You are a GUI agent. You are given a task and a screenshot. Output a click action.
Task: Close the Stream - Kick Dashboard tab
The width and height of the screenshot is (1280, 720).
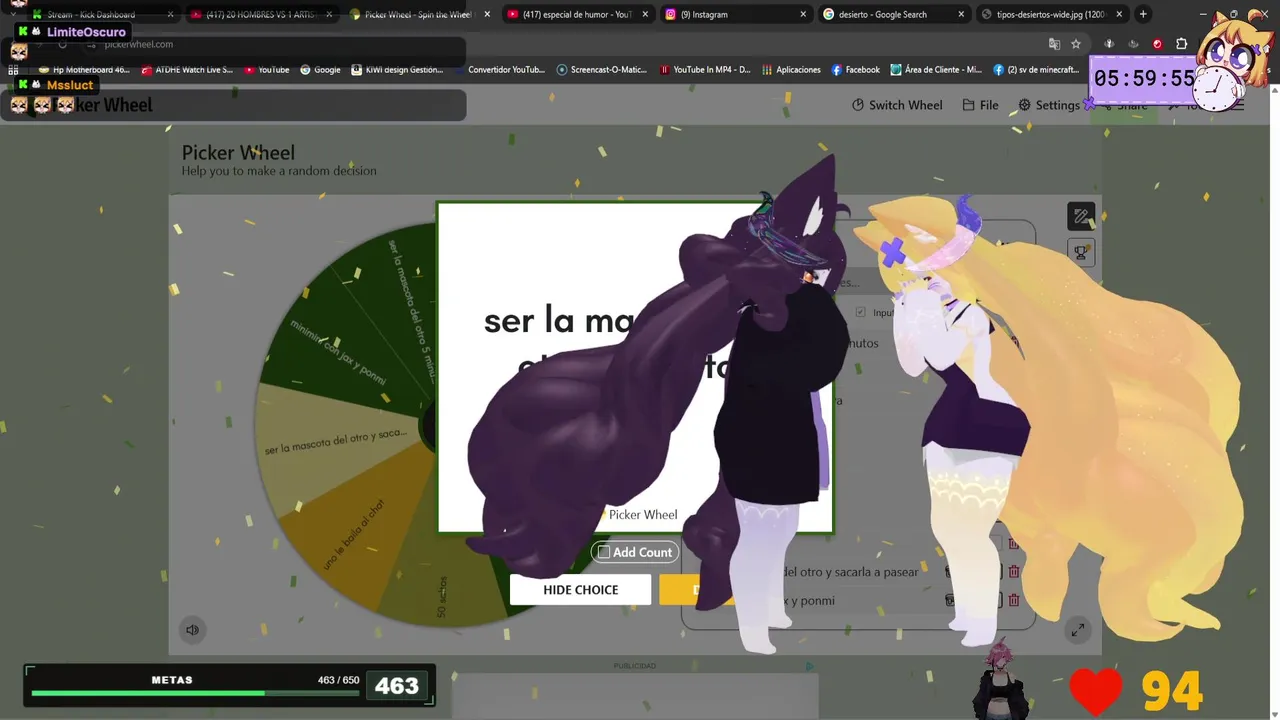170,14
